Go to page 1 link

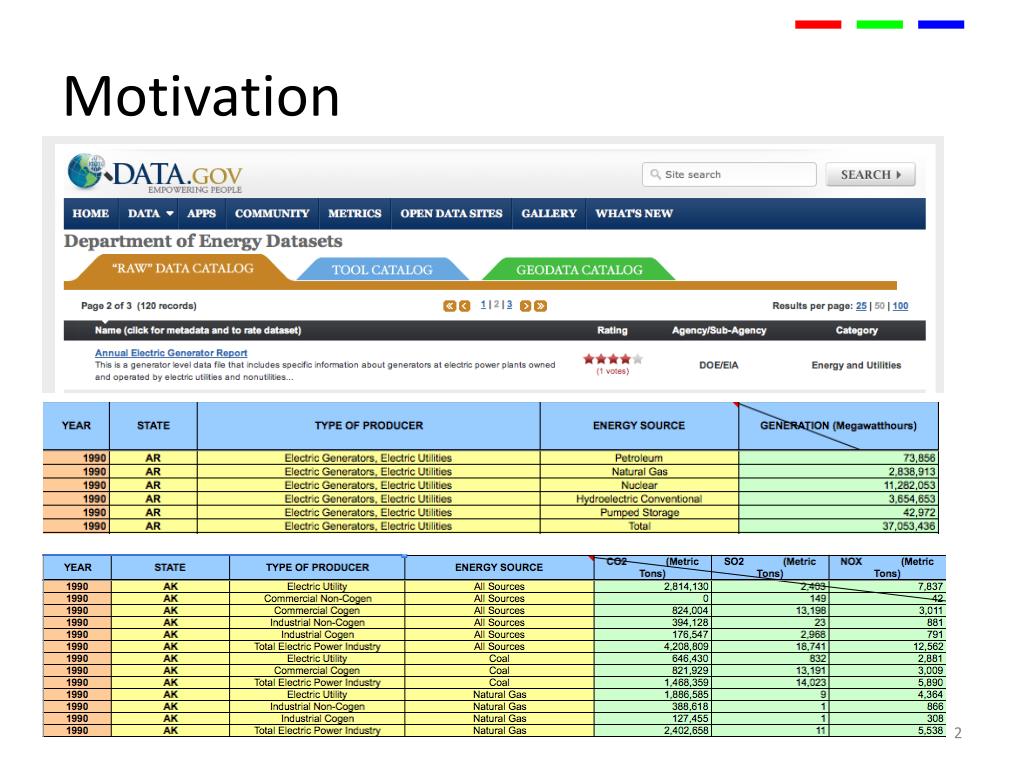(483, 304)
